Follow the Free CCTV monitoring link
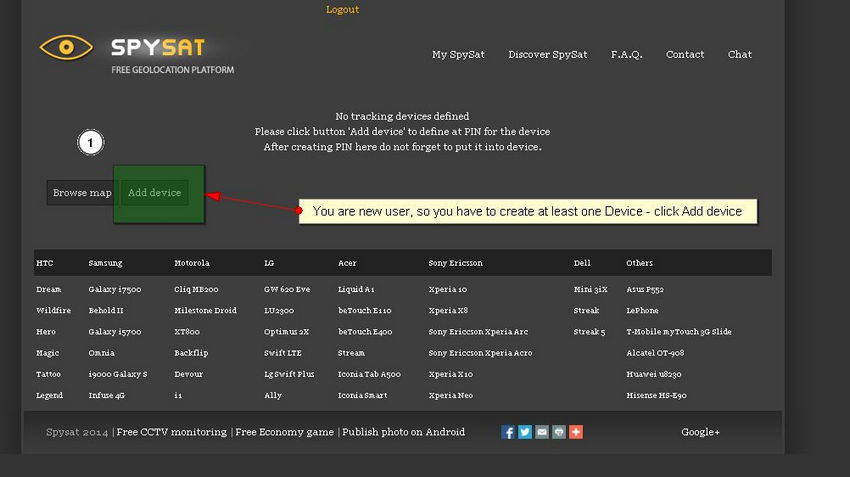Image resolution: width=850 pixels, height=477 pixels. pos(172,432)
